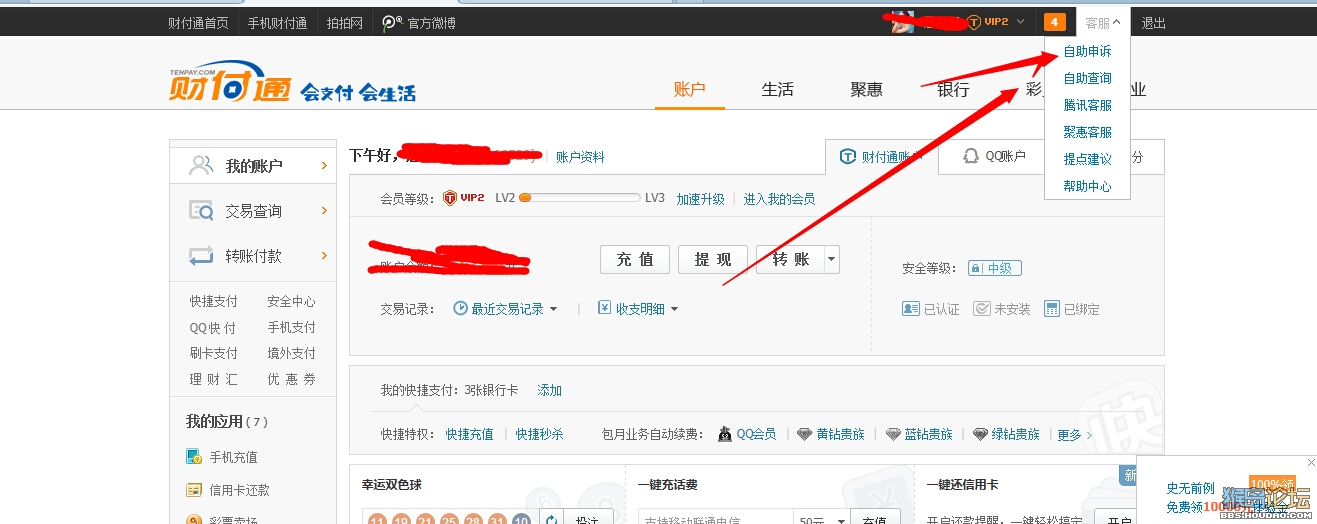1317x524 pixels.
Task: Click the 未安装 checkmark icon
Action: (x=982, y=309)
